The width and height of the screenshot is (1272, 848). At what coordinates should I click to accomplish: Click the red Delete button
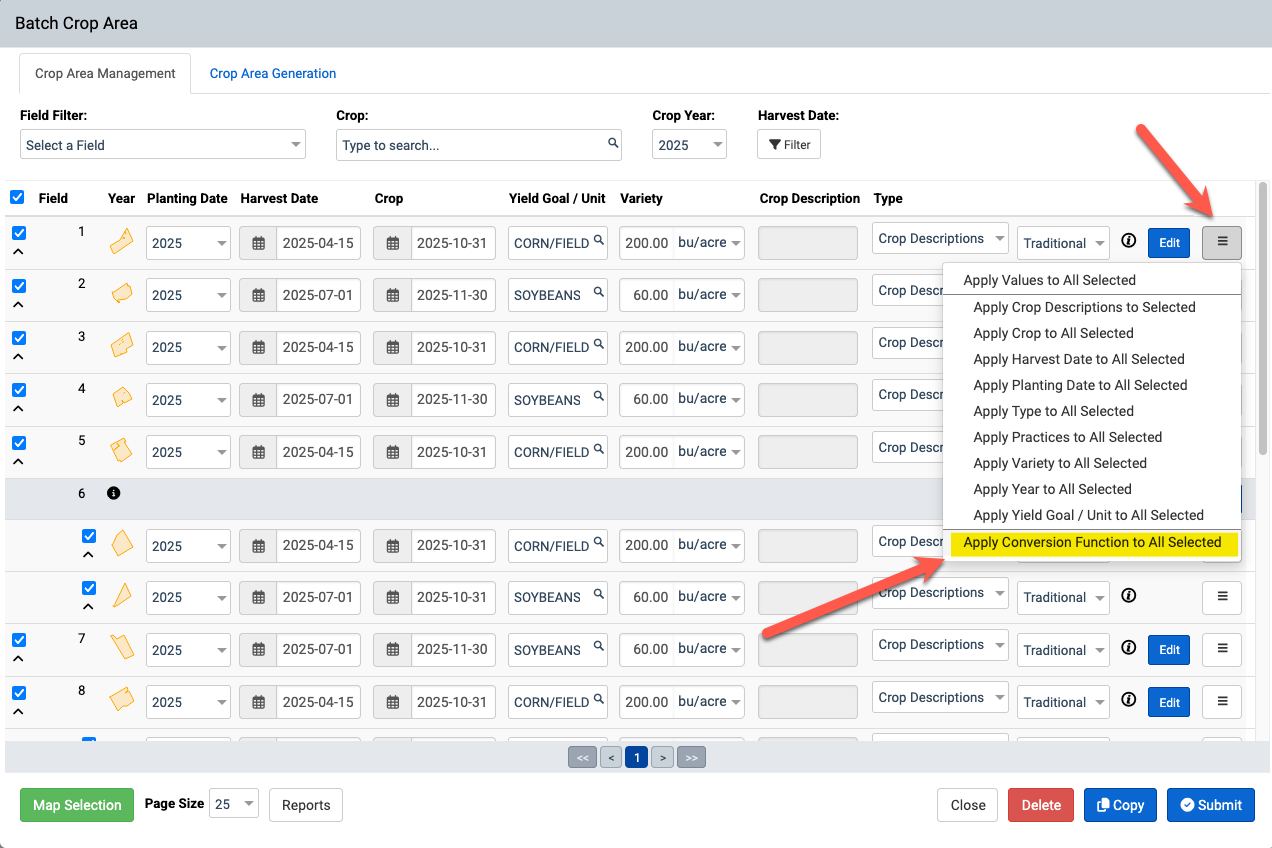(1041, 805)
